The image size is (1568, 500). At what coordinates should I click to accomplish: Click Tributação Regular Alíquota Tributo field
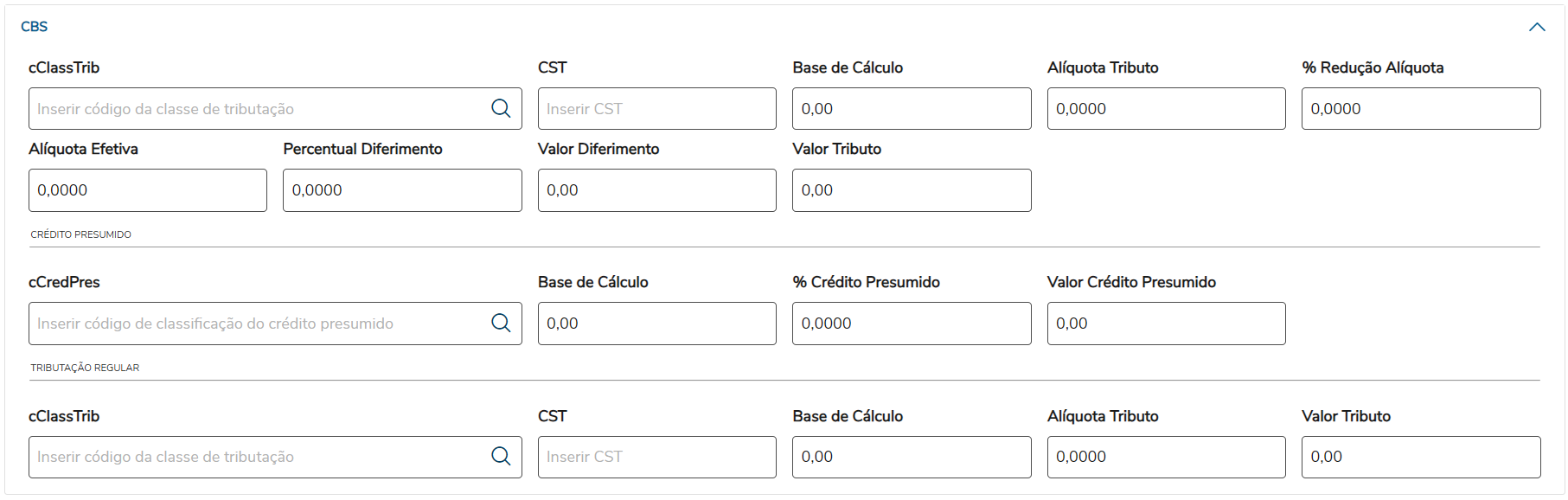1165,457
